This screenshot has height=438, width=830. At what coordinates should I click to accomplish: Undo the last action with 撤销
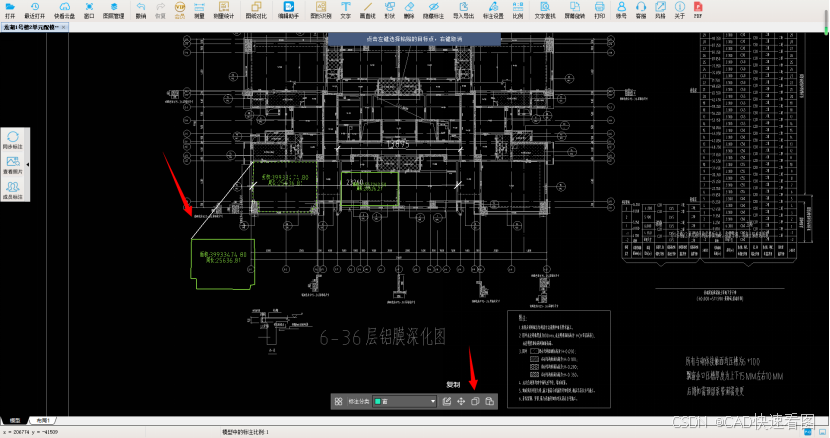click(141, 10)
